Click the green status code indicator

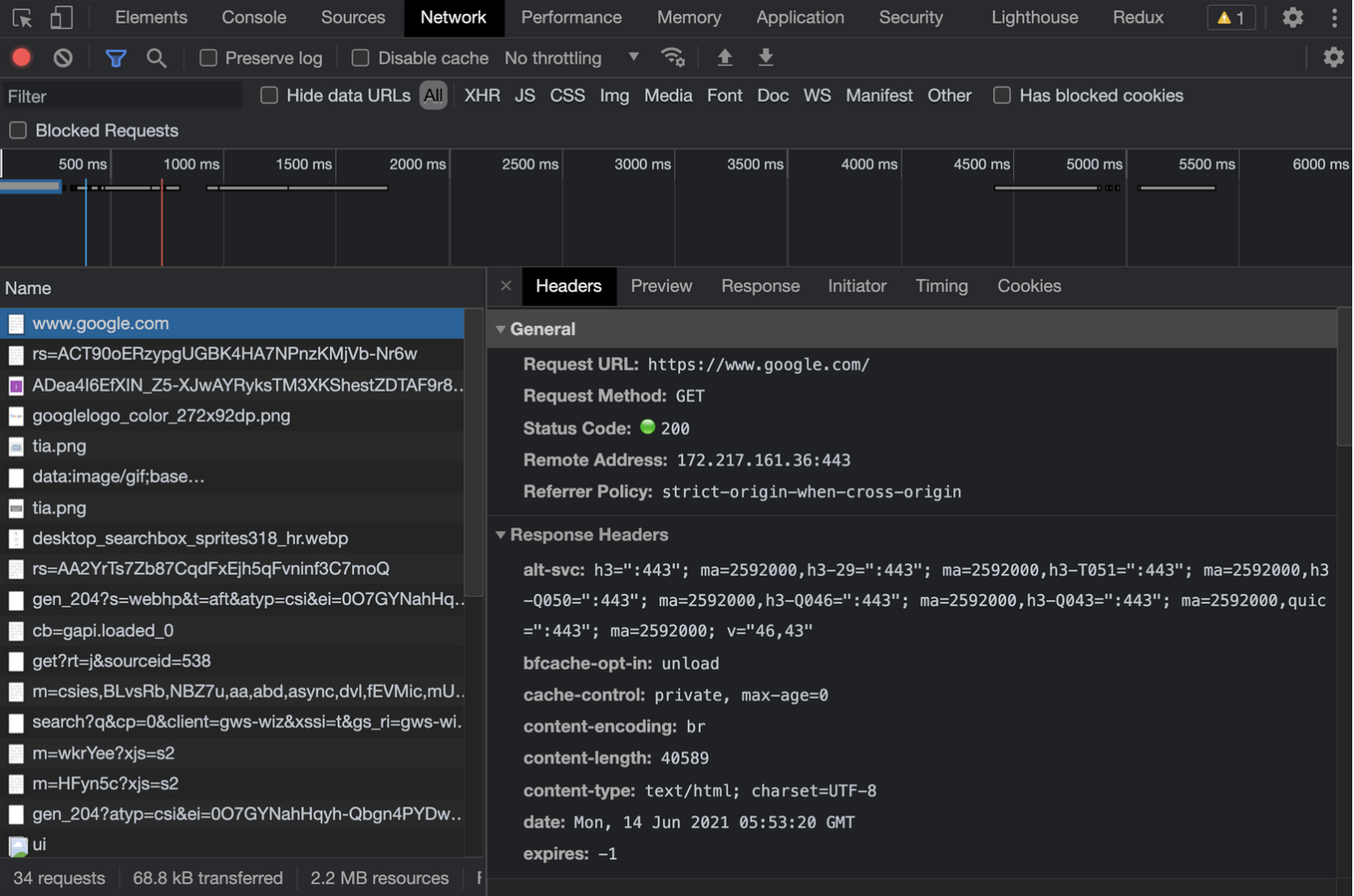coord(647,427)
